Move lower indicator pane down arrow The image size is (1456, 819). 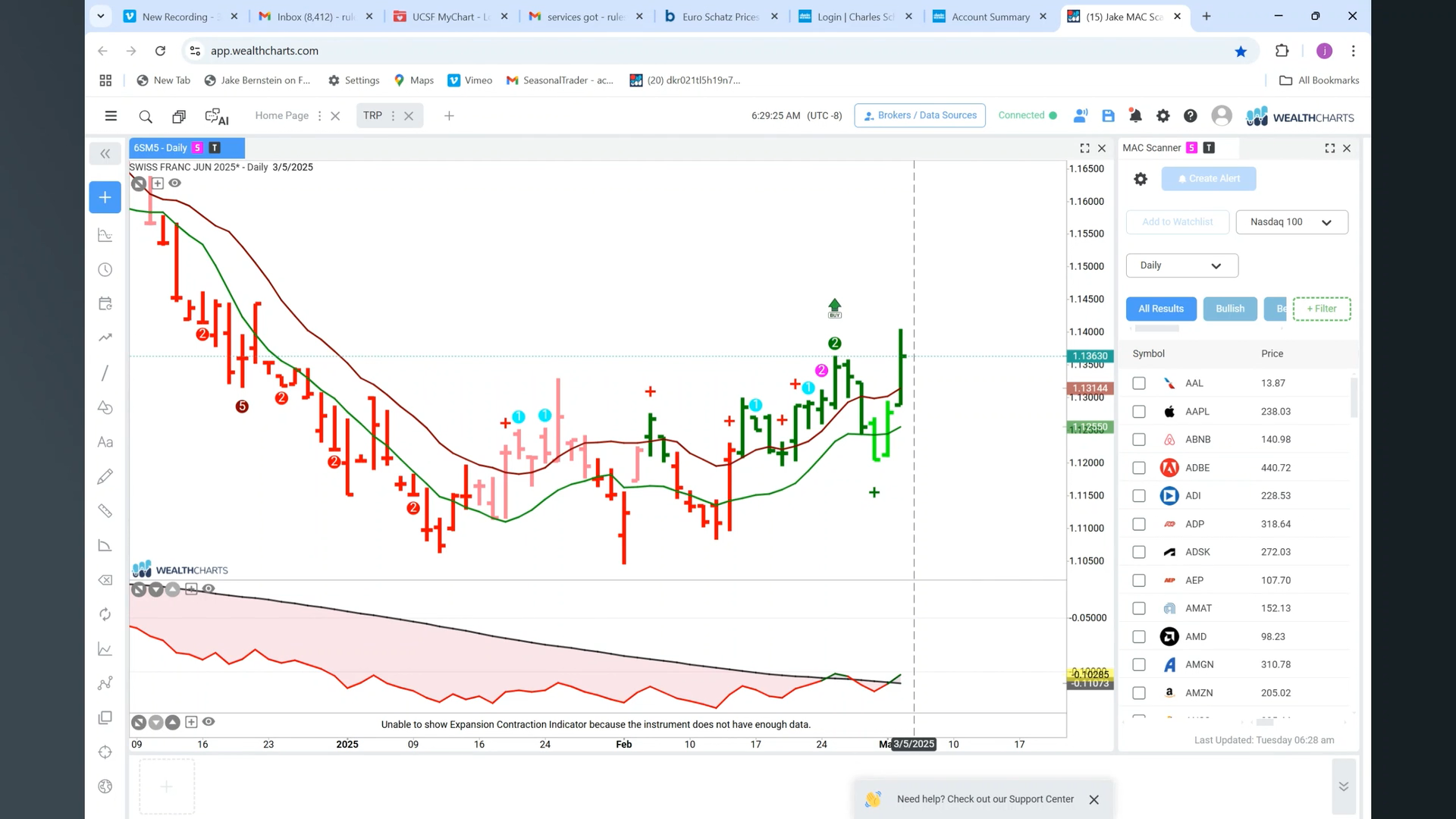coord(156,589)
